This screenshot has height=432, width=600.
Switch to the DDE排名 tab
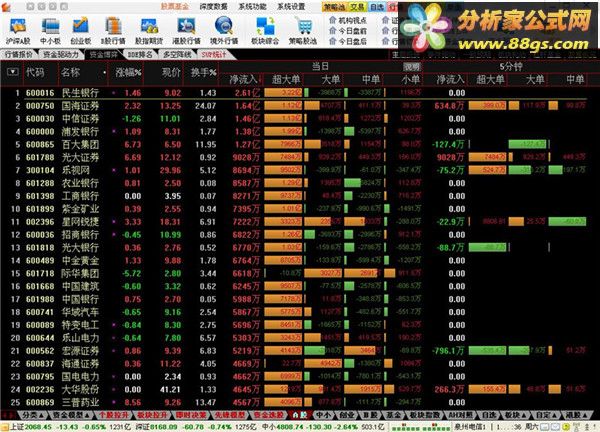tap(140, 55)
